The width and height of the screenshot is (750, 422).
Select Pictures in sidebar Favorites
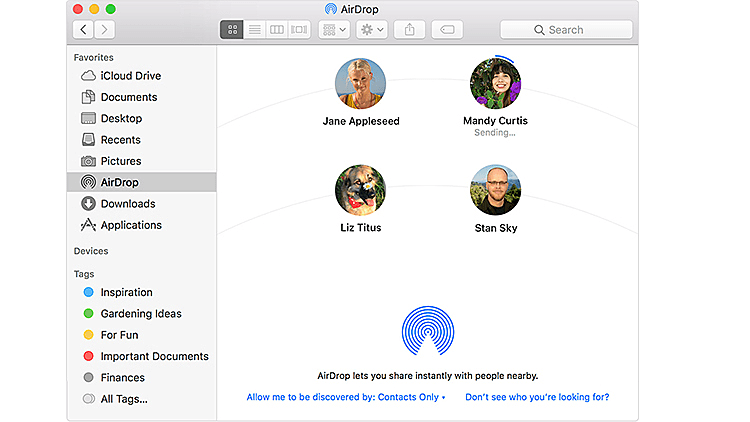tap(121, 161)
